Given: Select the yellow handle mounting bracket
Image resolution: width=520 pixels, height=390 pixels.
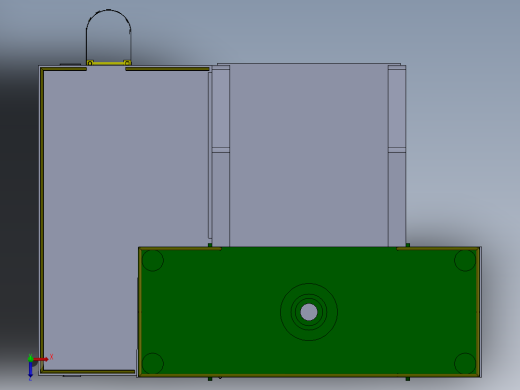Looking at the screenshot, I should coord(109,63).
